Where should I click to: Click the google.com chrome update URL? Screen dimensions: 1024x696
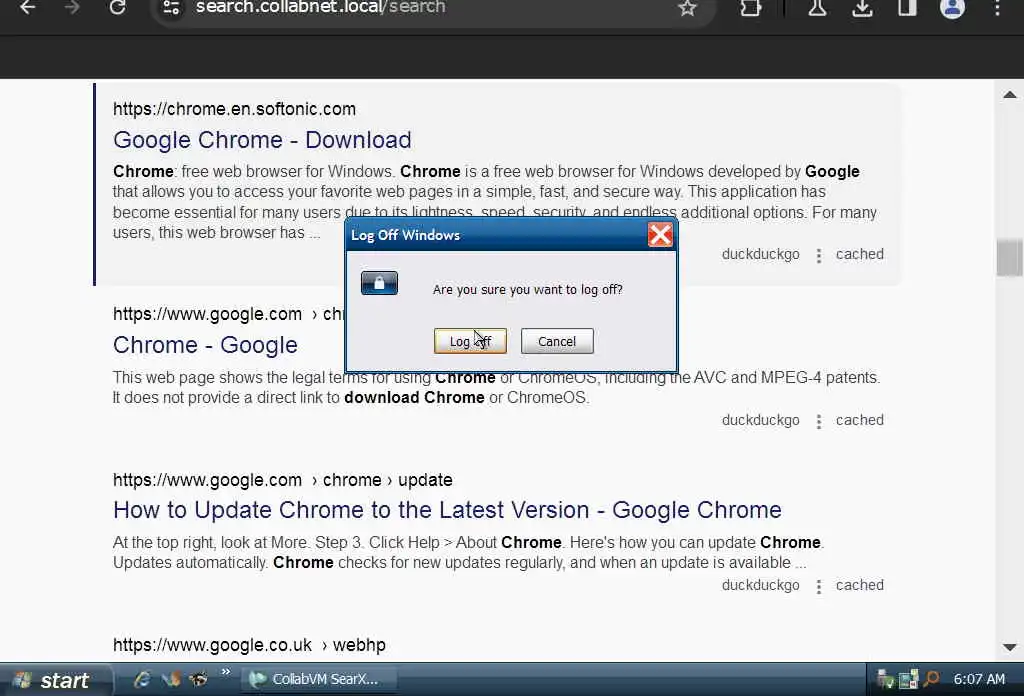(x=283, y=480)
